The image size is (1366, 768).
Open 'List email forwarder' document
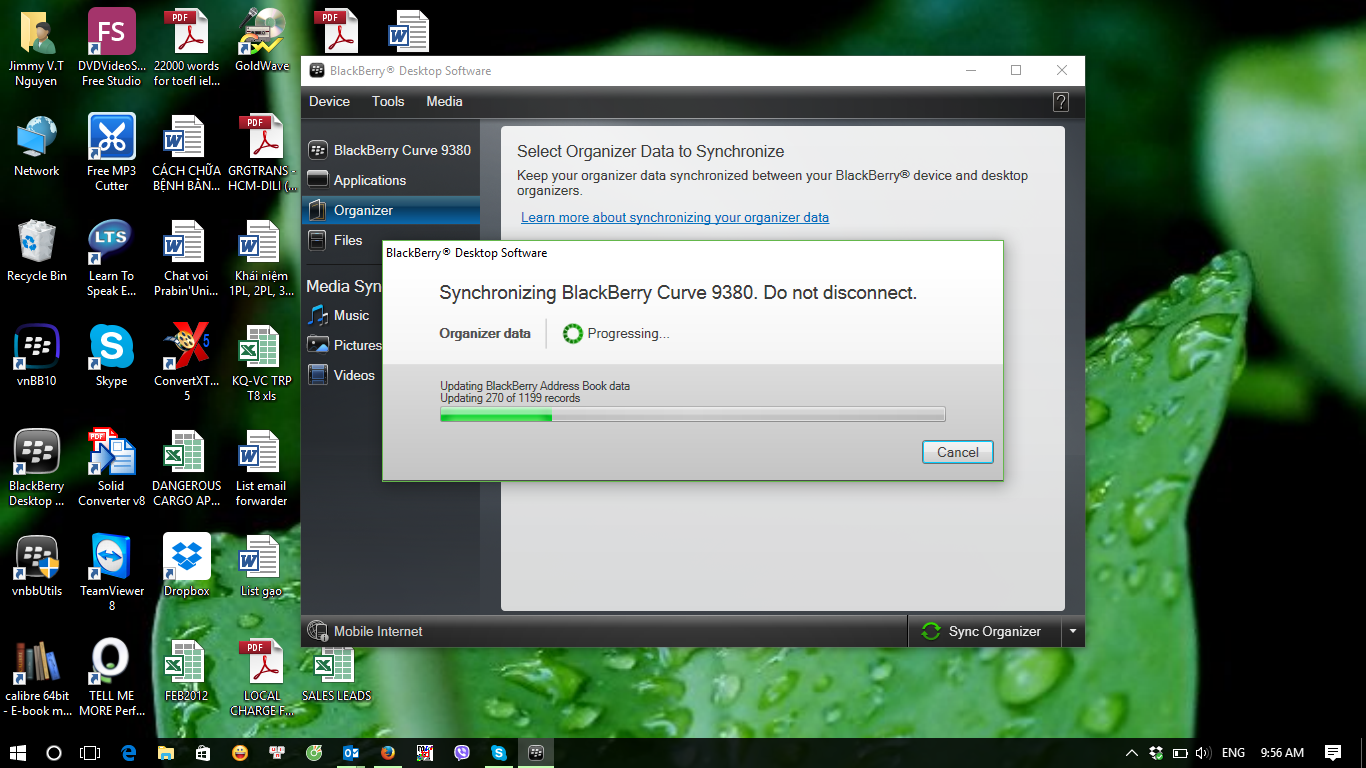pos(262,467)
